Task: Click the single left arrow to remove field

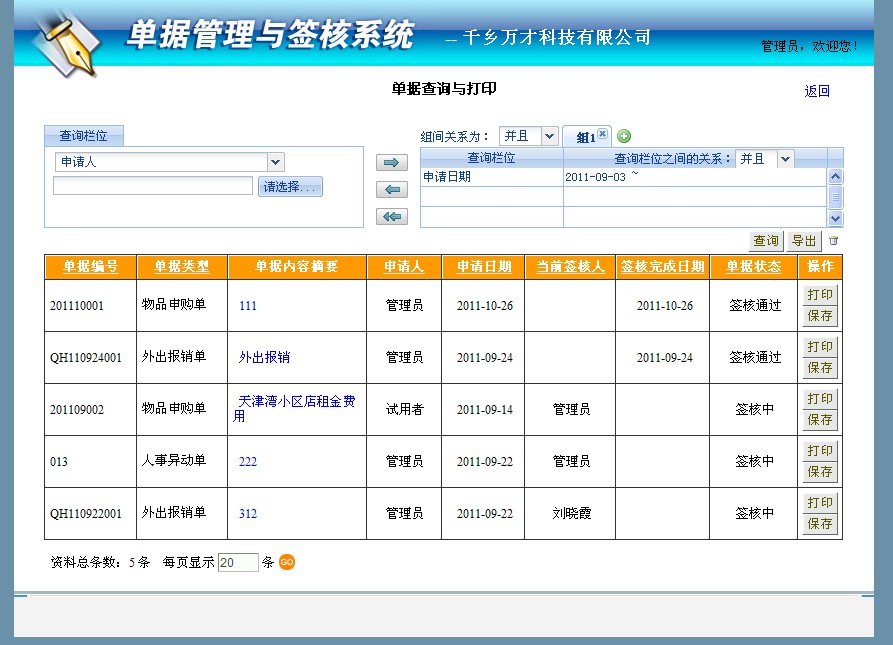Action: (391, 190)
